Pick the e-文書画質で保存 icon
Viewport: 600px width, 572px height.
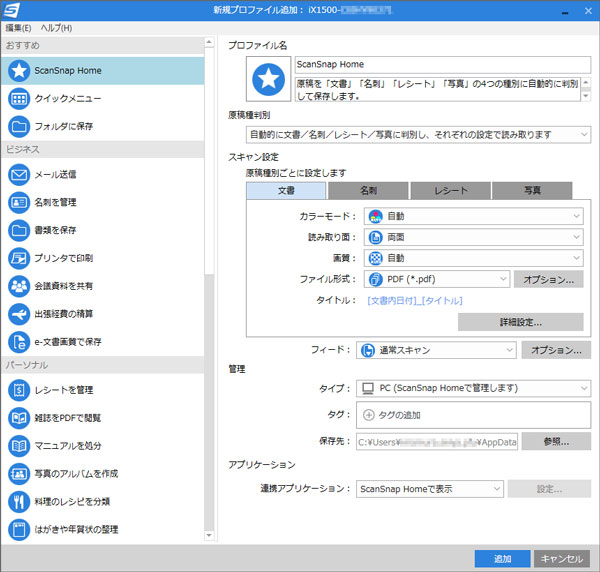(19, 342)
